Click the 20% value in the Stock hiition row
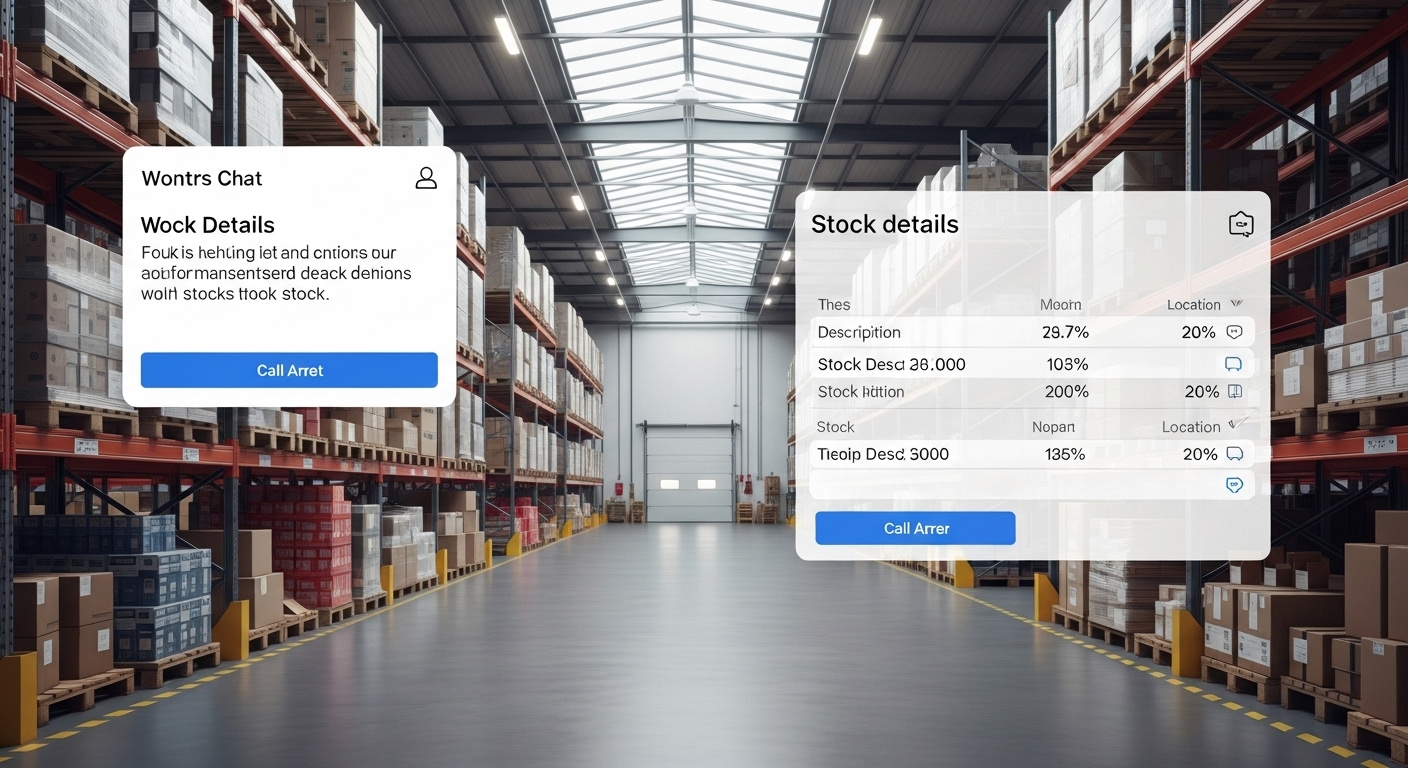This screenshot has height=768, width=1408. tap(1201, 391)
